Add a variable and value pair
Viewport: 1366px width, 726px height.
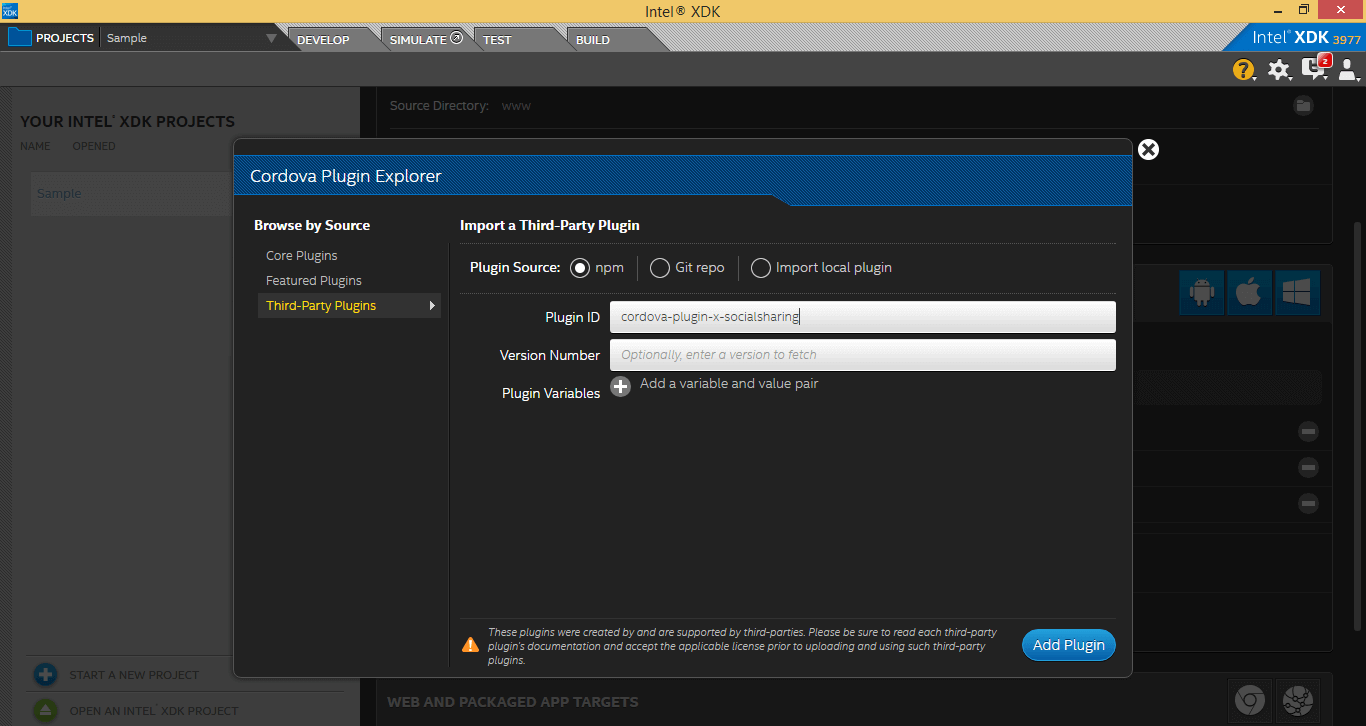[x=620, y=386]
